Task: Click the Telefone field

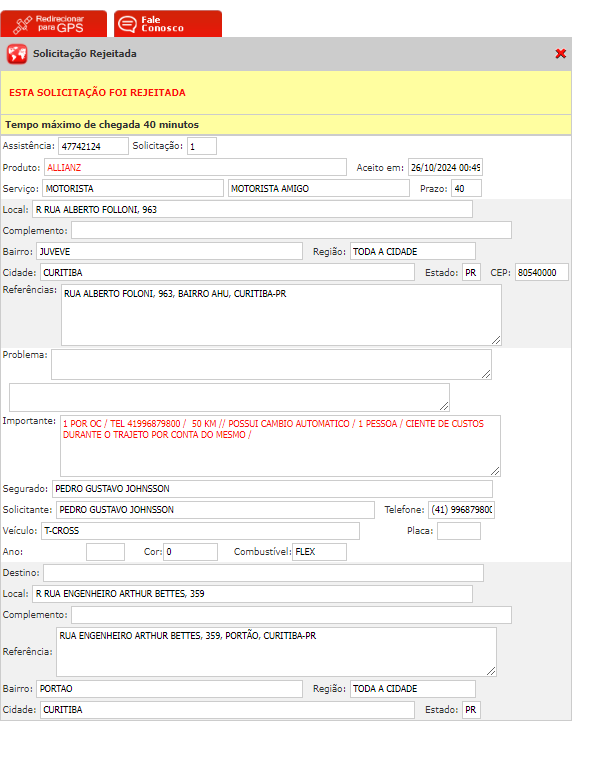Action: click(461, 510)
